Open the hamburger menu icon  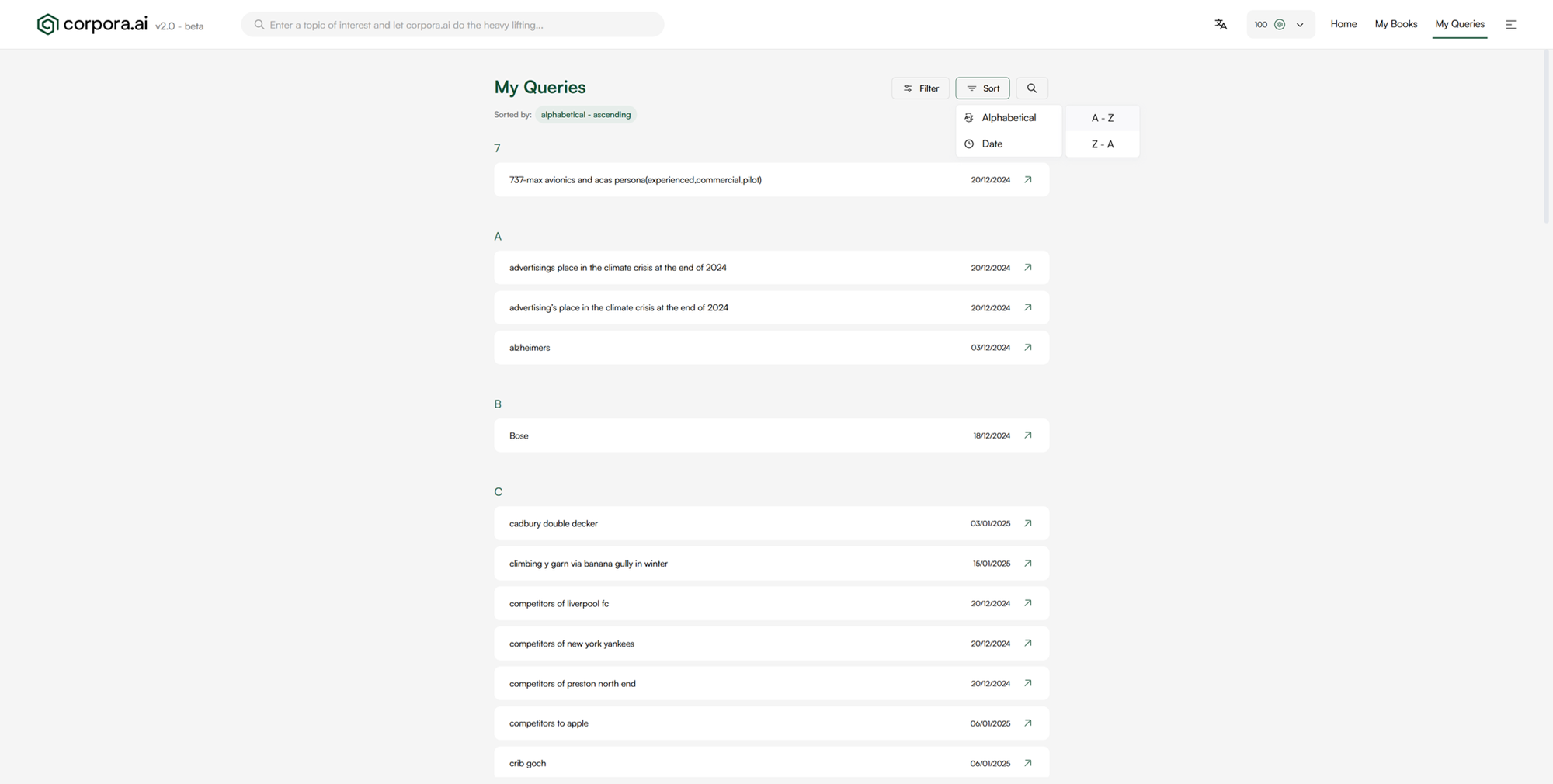tap(1510, 25)
